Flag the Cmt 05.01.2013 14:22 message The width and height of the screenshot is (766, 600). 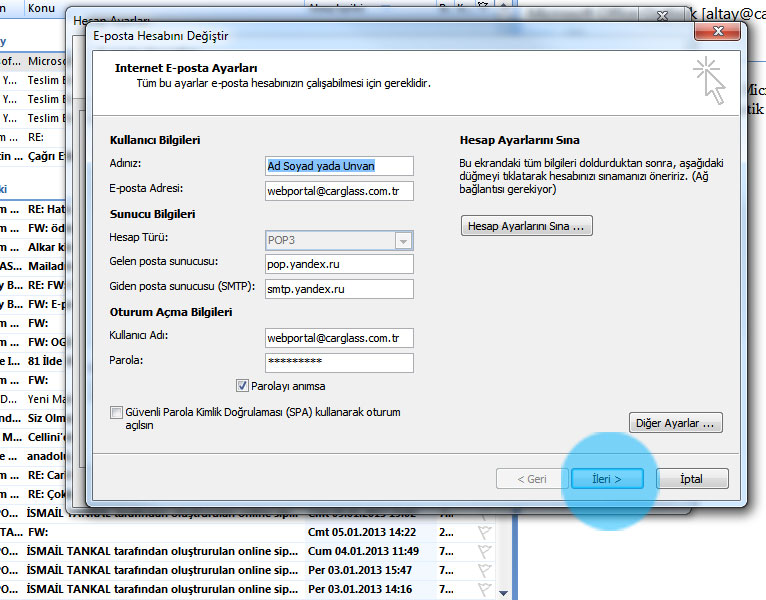click(484, 532)
